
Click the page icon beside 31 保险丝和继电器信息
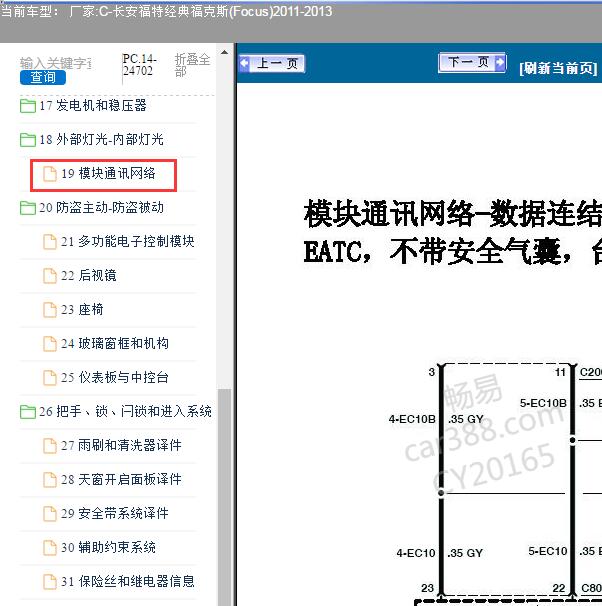click(x=49, y=582)
